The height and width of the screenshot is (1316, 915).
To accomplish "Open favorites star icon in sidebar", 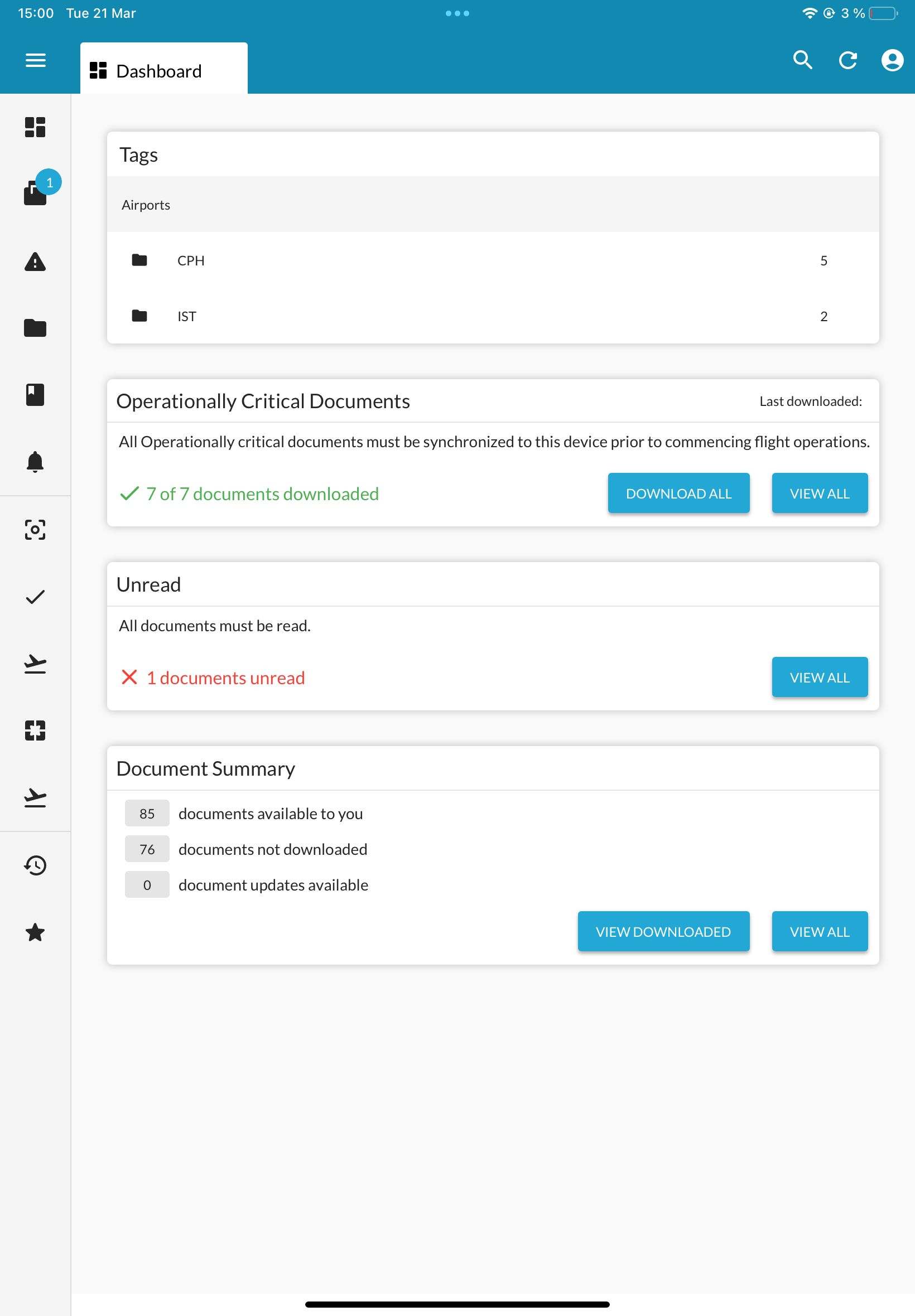I will coord(36,932).
